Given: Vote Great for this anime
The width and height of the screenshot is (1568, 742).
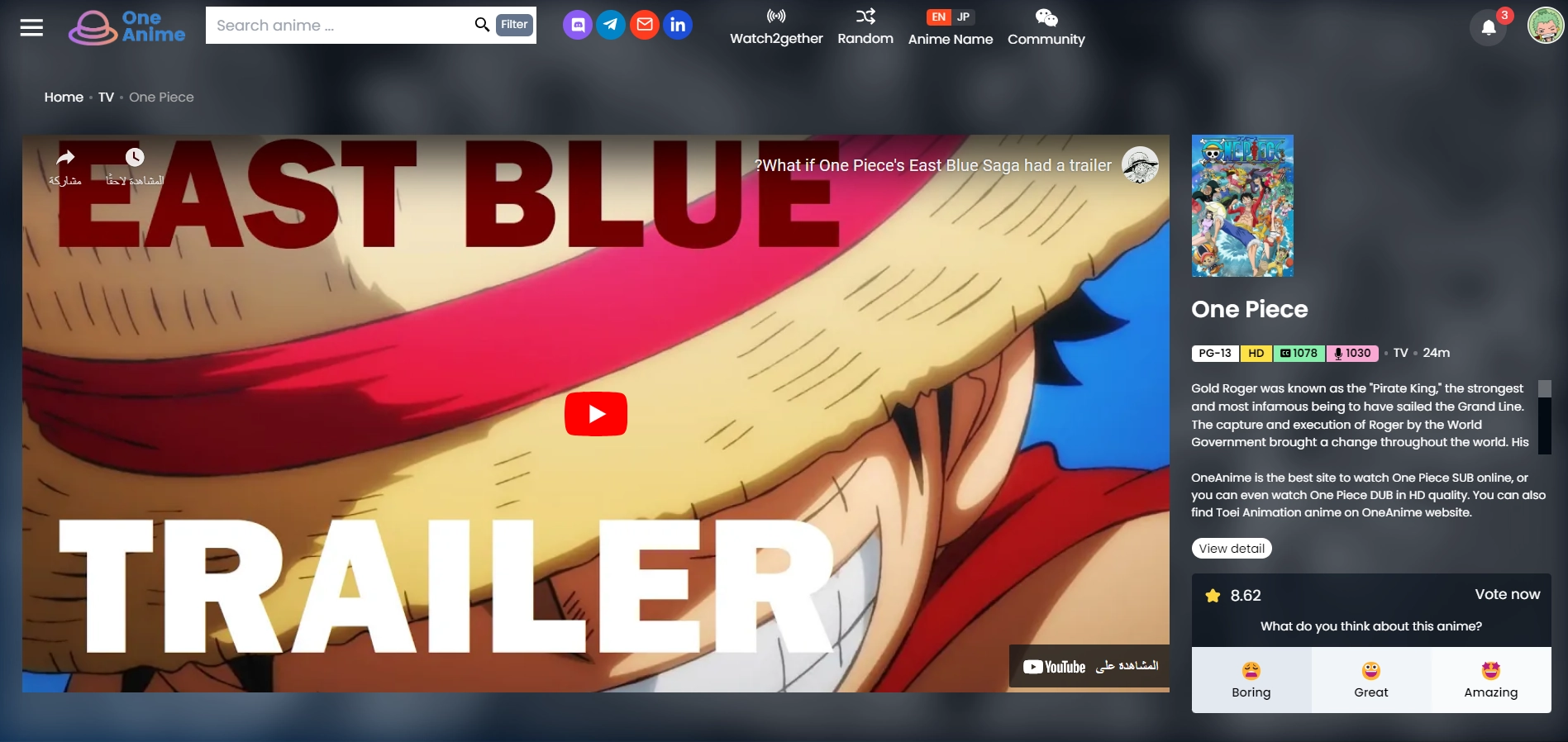Looking at the screenshot, I should pos(1371,680).
